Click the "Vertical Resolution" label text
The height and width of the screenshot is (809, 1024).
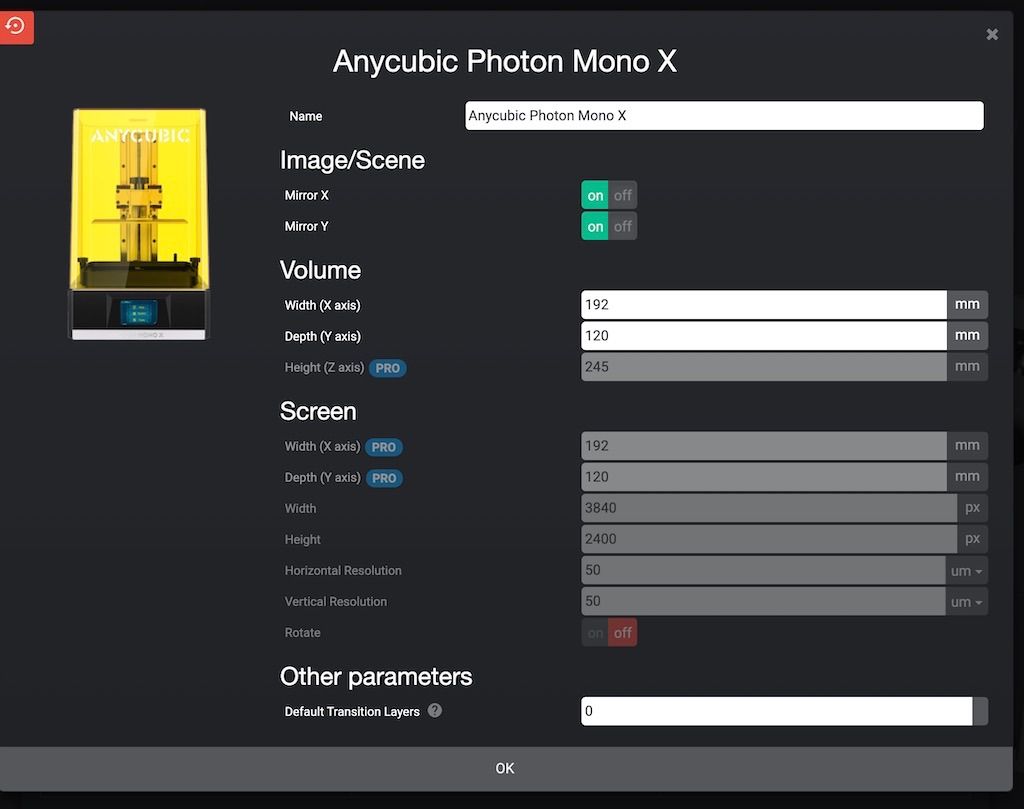click(x=336, y=601)
